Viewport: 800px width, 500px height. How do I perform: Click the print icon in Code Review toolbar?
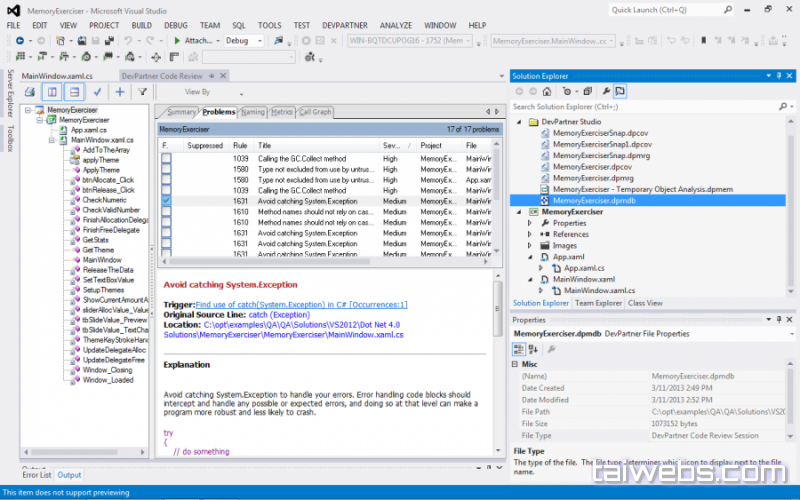[x=29, y=91]
